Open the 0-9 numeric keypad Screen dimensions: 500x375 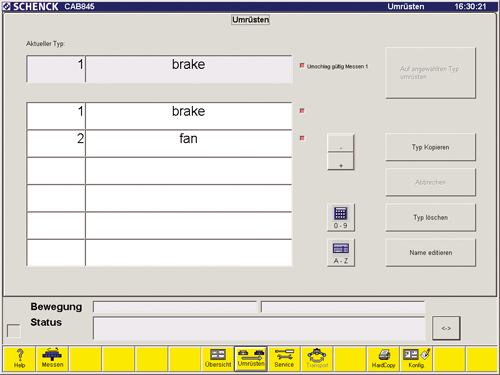tap(341, 217)
